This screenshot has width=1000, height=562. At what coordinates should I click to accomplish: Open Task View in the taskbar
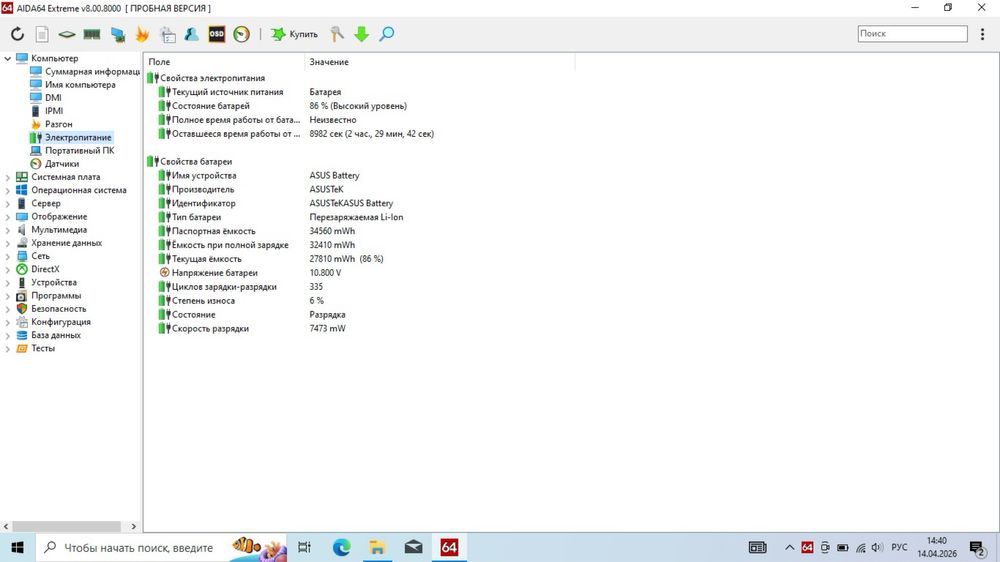(x=304, y=547)
